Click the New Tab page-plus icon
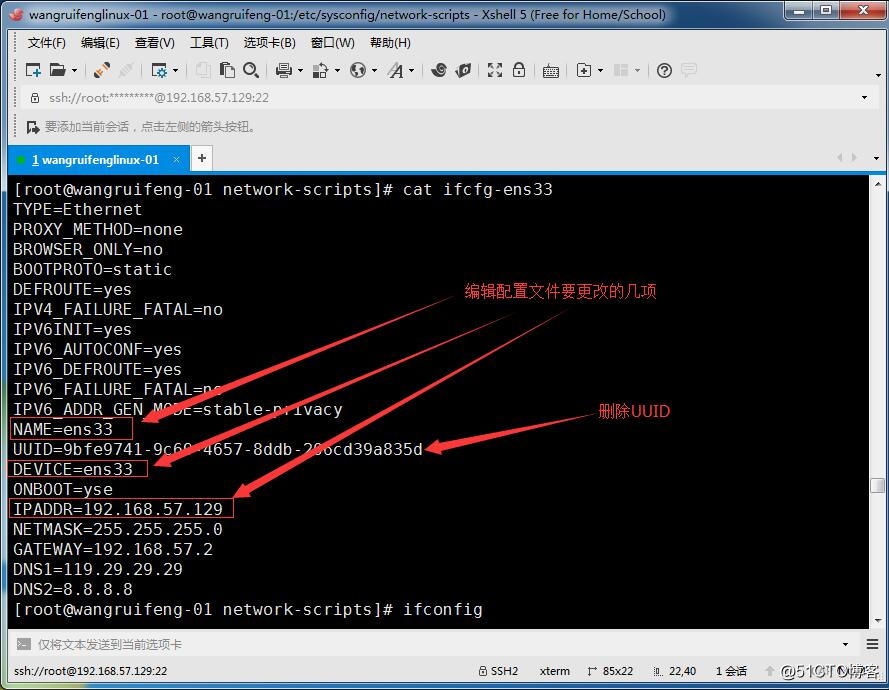 583,70
